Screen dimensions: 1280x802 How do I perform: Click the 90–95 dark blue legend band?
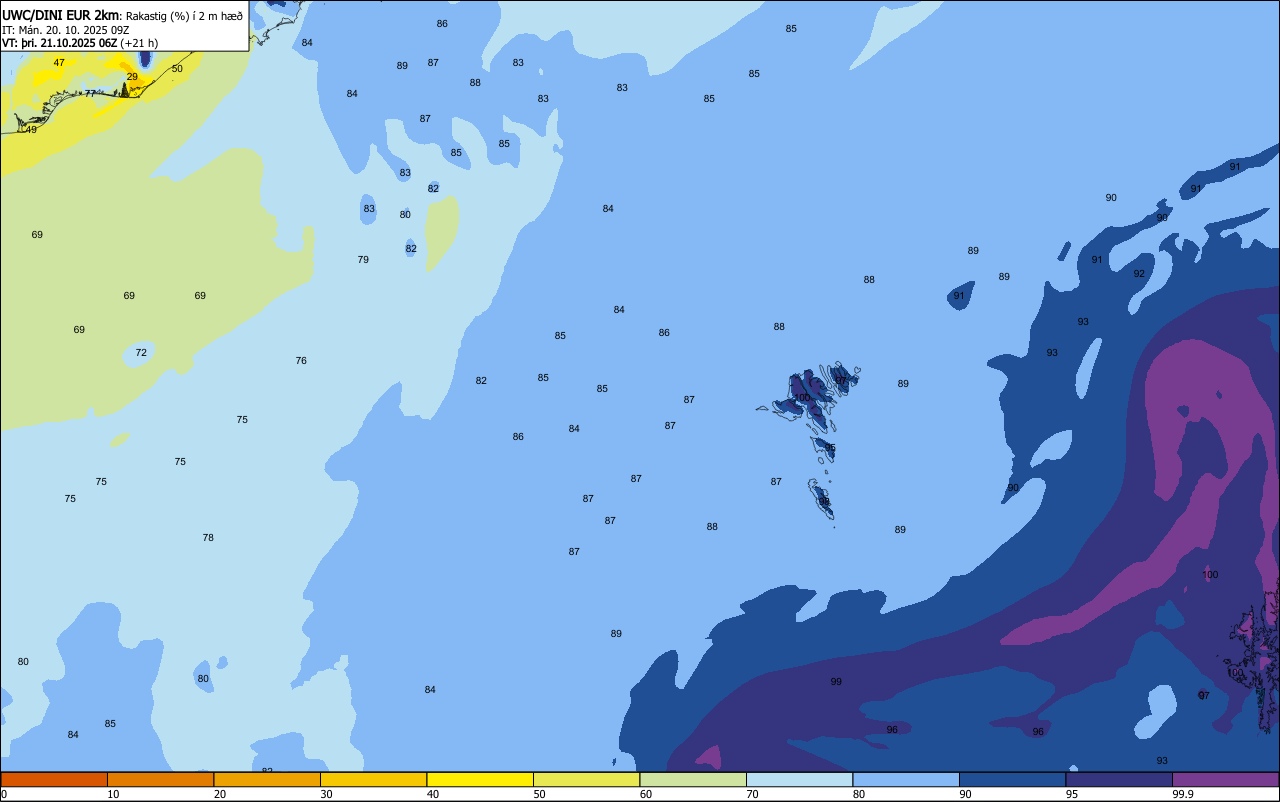(1012, 779)
